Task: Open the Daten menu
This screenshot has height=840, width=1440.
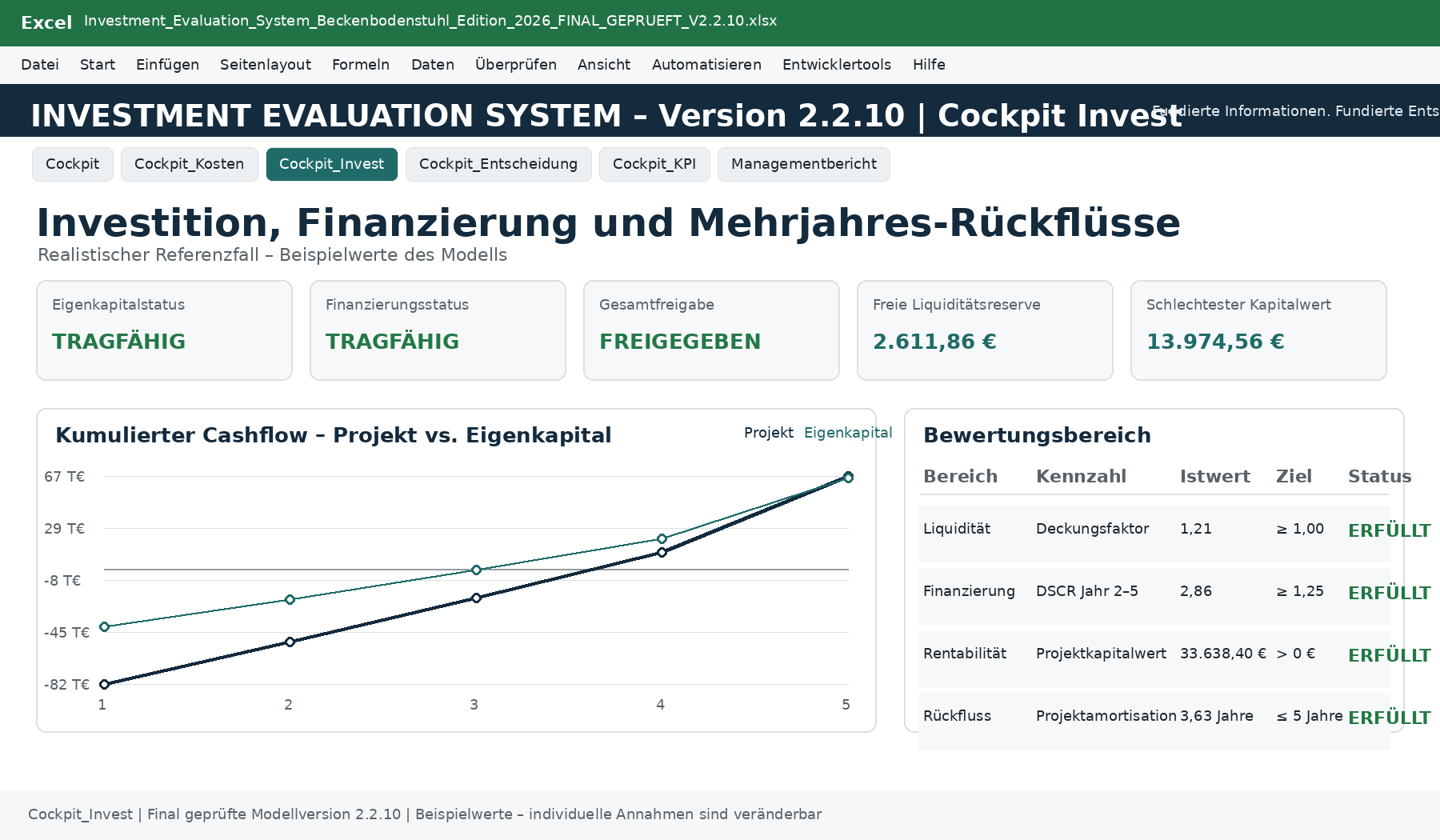Action: coord(433,65)
